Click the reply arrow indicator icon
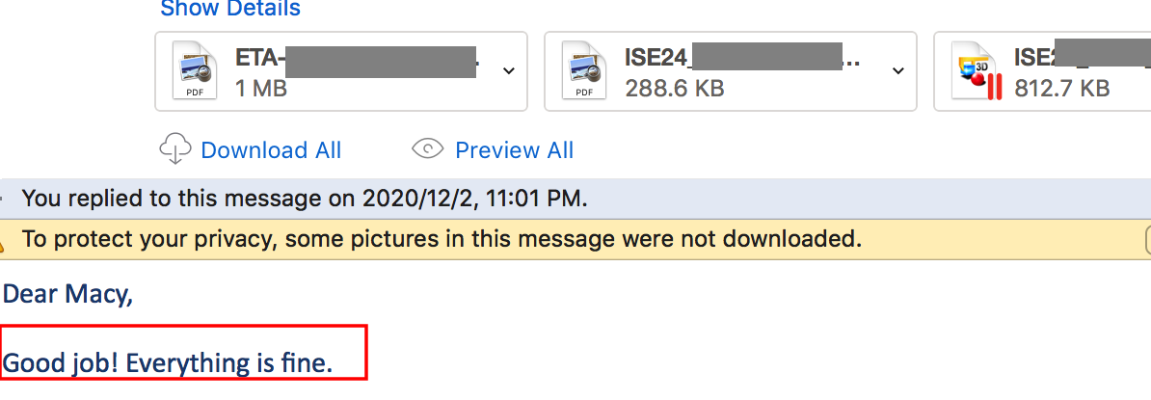This screenshot has height=400, width=1151. [2, 198]
